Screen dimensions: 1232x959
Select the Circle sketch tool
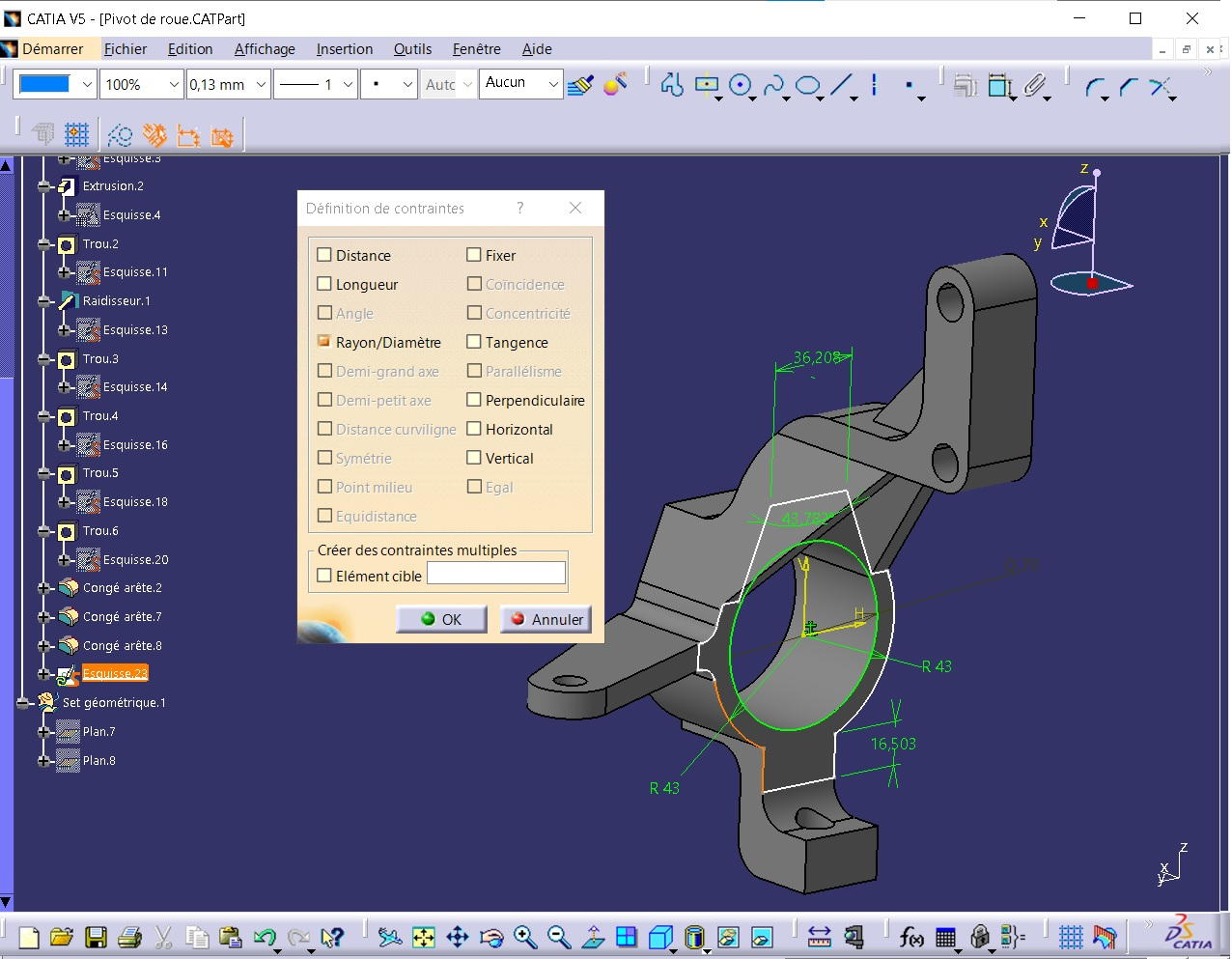(741, 85)
